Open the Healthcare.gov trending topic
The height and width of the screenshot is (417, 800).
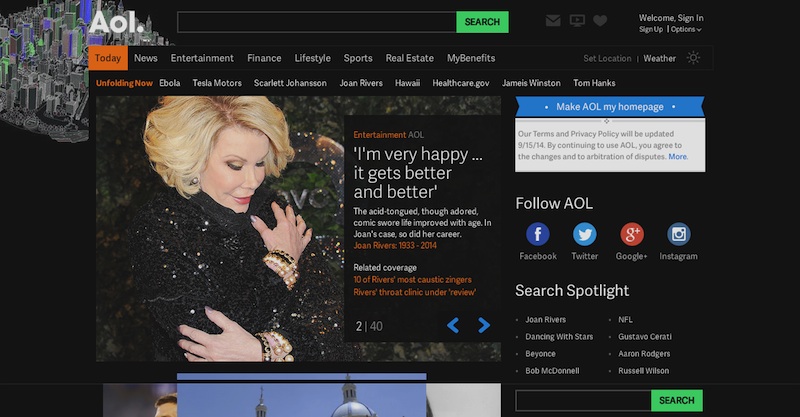[461, 83]
